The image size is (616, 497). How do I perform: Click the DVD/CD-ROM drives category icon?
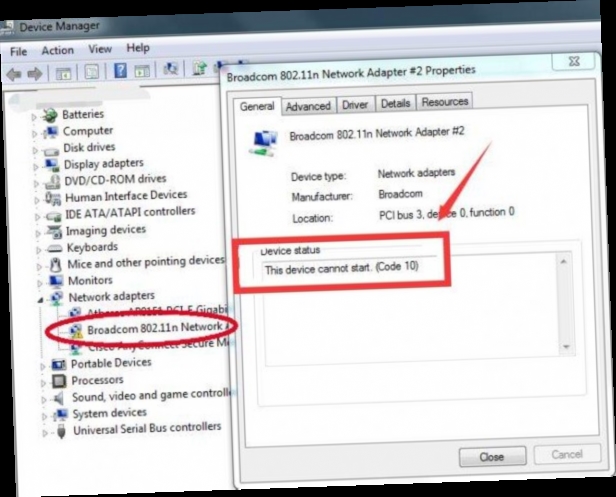click(x=52, y=182)
